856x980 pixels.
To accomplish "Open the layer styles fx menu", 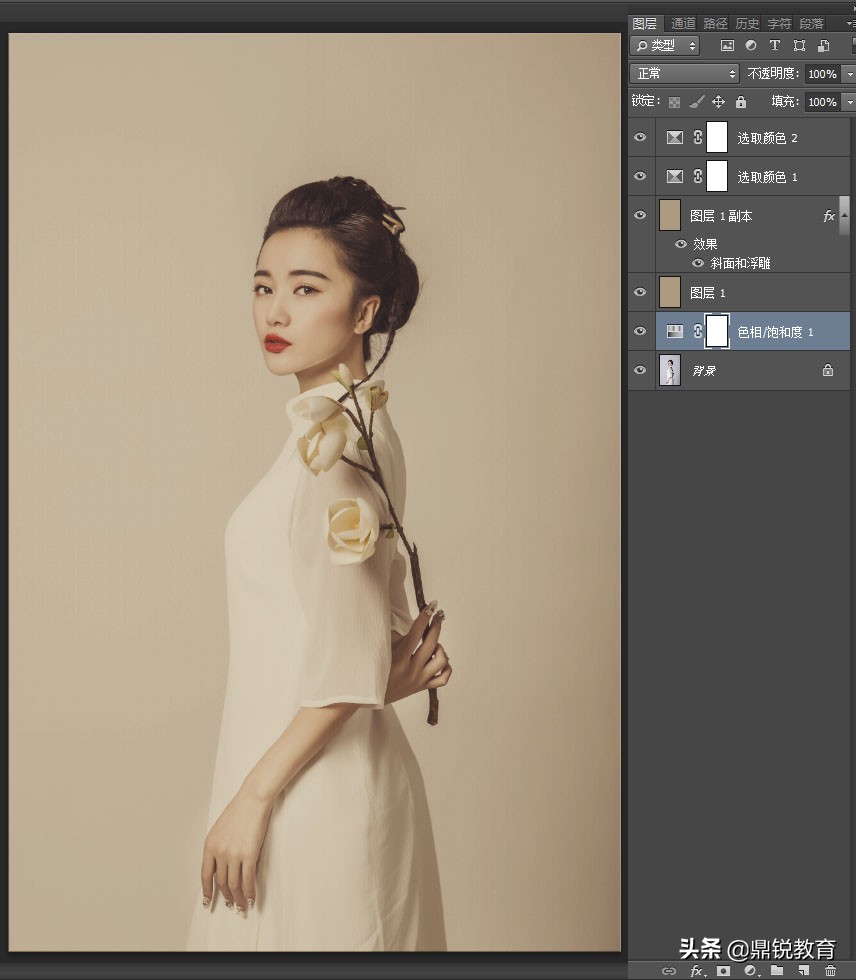I will [696, 970].
